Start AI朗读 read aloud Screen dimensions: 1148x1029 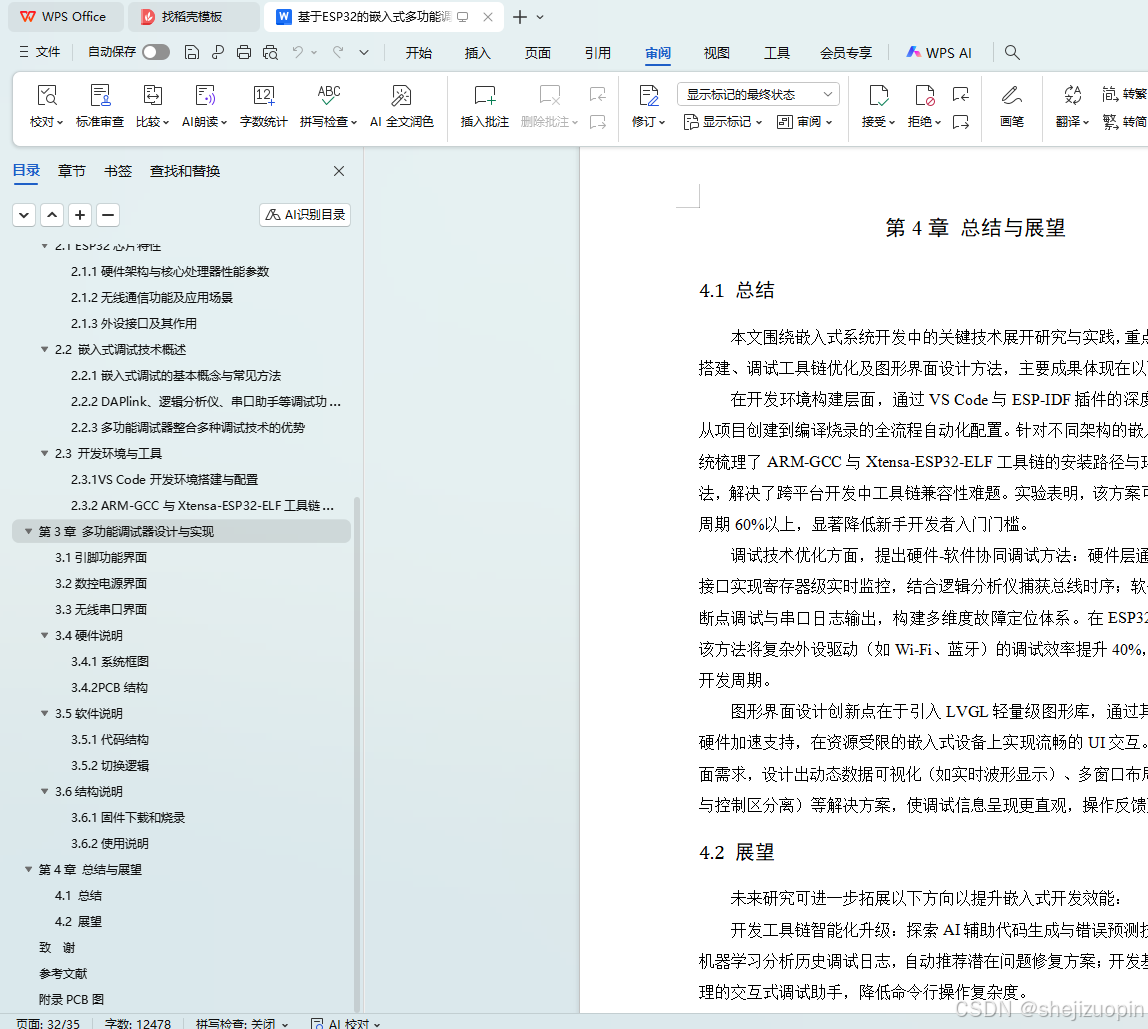(x=205, y=104)
